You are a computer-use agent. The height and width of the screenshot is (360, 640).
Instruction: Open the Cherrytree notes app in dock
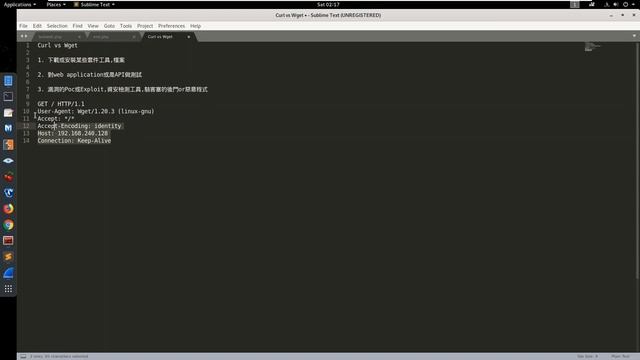(x=8, y=177)
